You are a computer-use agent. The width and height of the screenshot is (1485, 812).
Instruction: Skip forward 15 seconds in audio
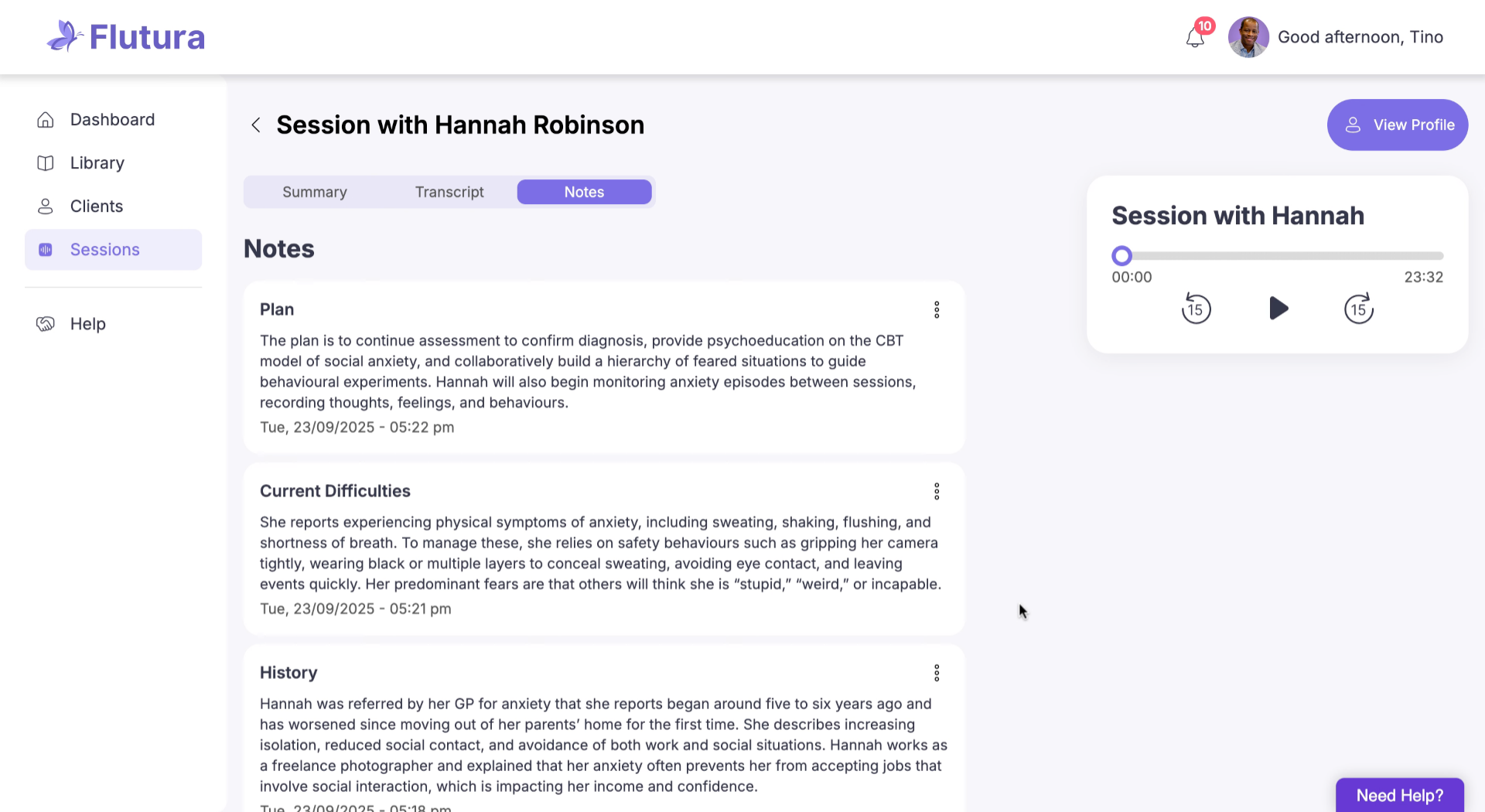tap(1358, 309)
